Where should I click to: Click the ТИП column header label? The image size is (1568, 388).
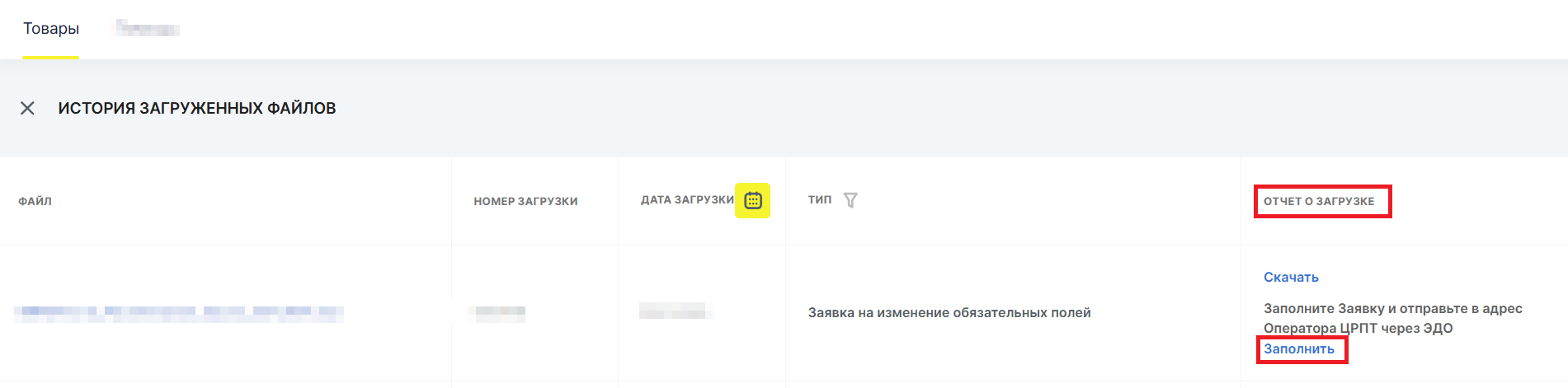tap(820, 199)
